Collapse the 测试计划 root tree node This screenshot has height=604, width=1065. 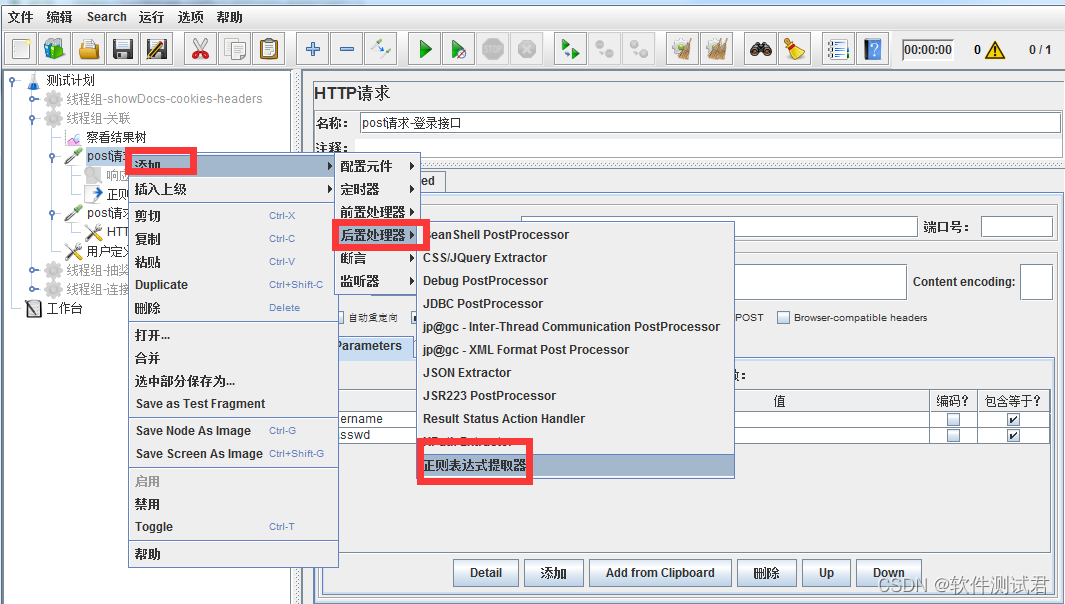(x=13, y=80)
